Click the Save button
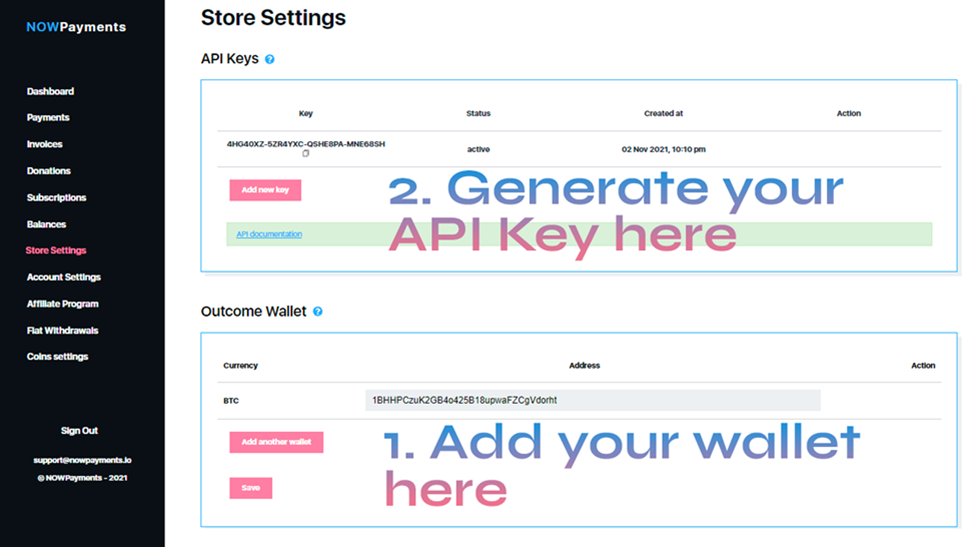 tap(251, 488)
